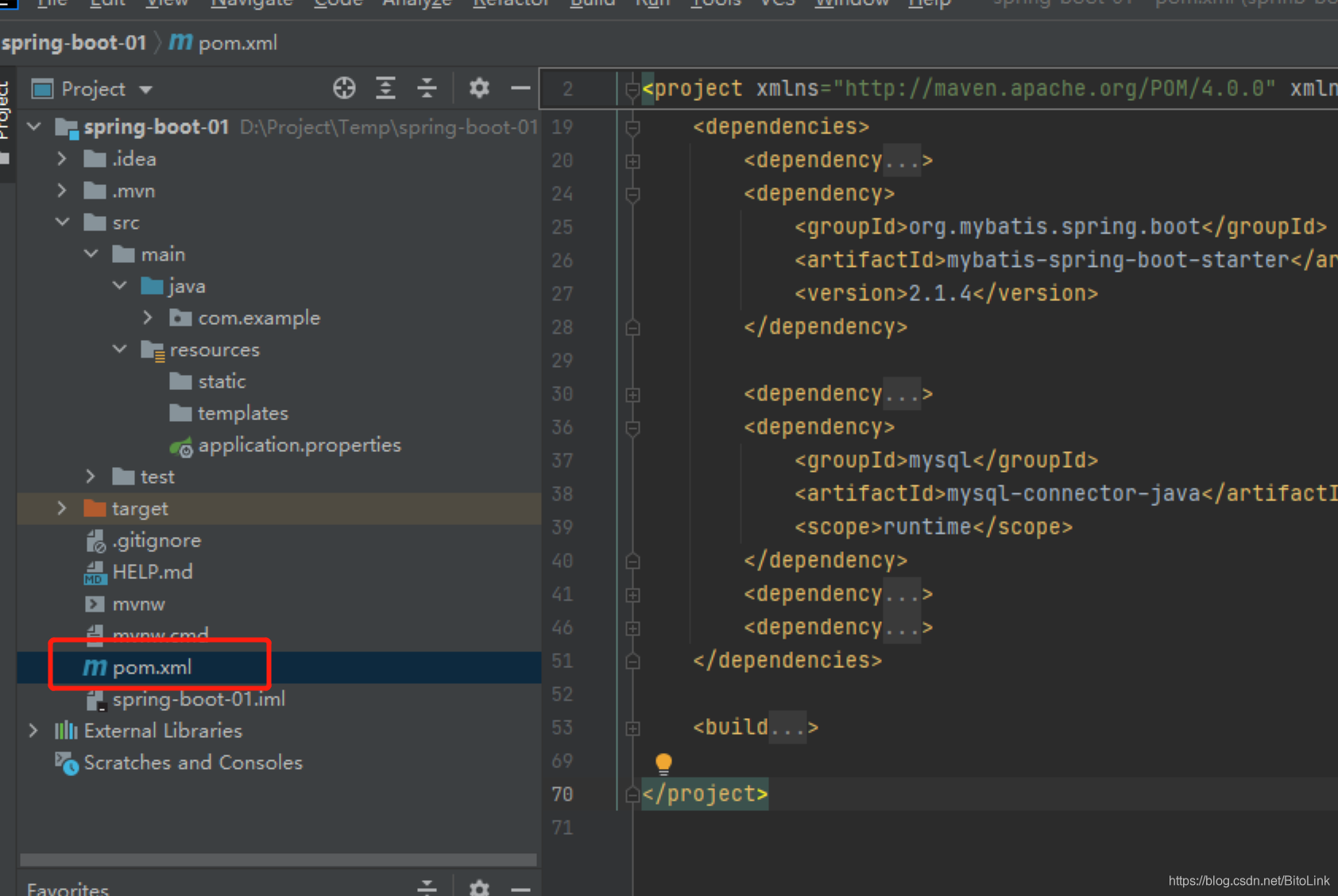Select spring-boot-01.iml file
This screenshot has width=1338, height=896.
[x=199, y=699]
